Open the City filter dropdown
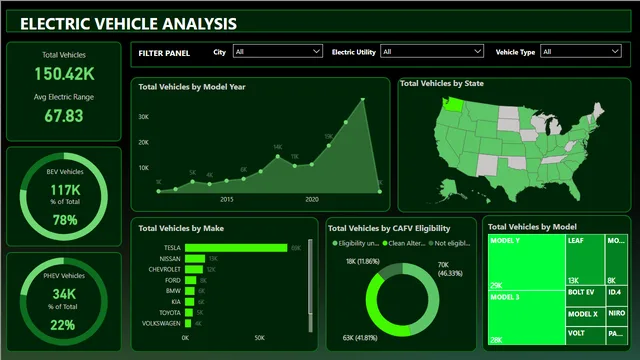 pyautogui.click(x=278, y=51)
